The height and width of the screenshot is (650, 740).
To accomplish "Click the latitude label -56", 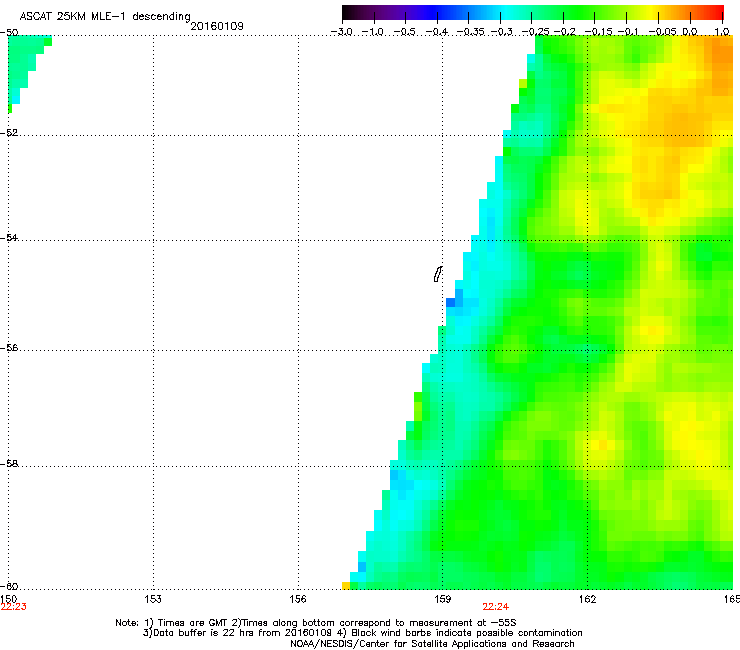I will coord(9,347).
